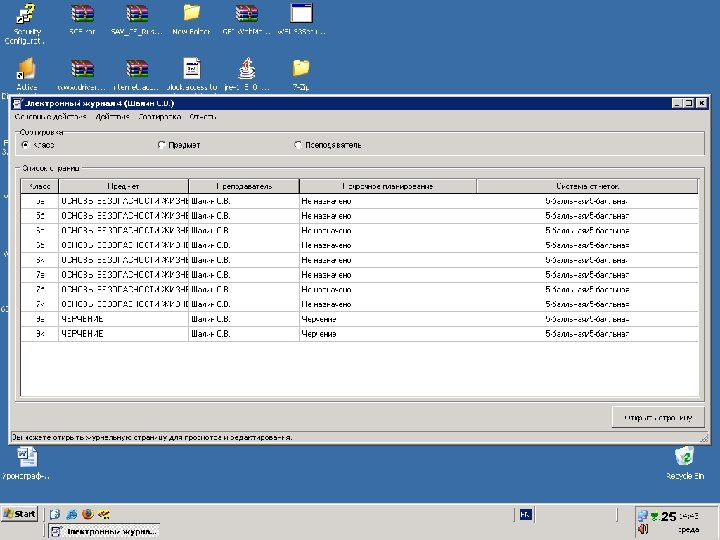Click the Преподаватель column header
720x540 pixels.
[x=244, y=186]
